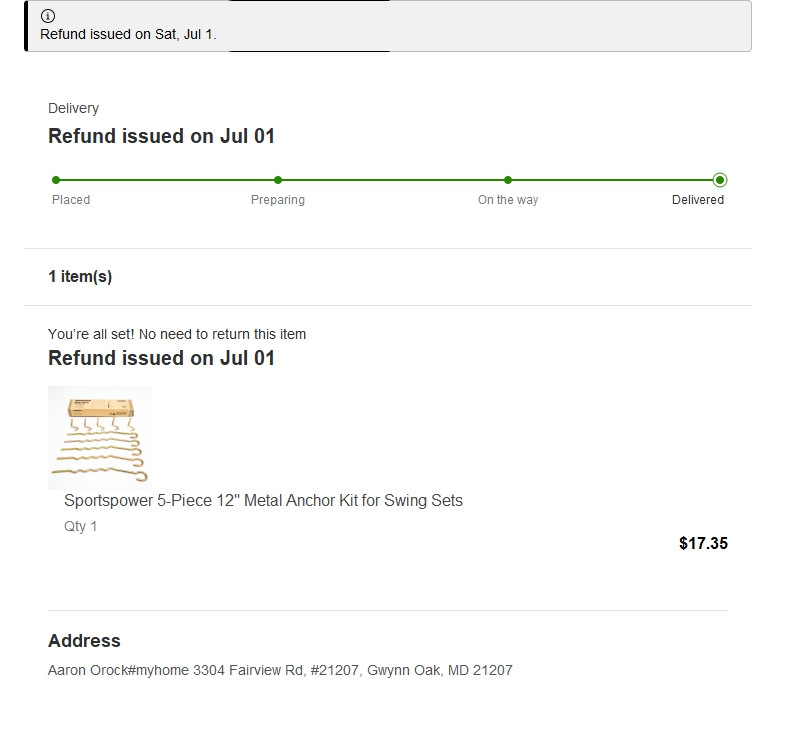Click the Preparing step label
800x746 pixels.
pos(278,200)
